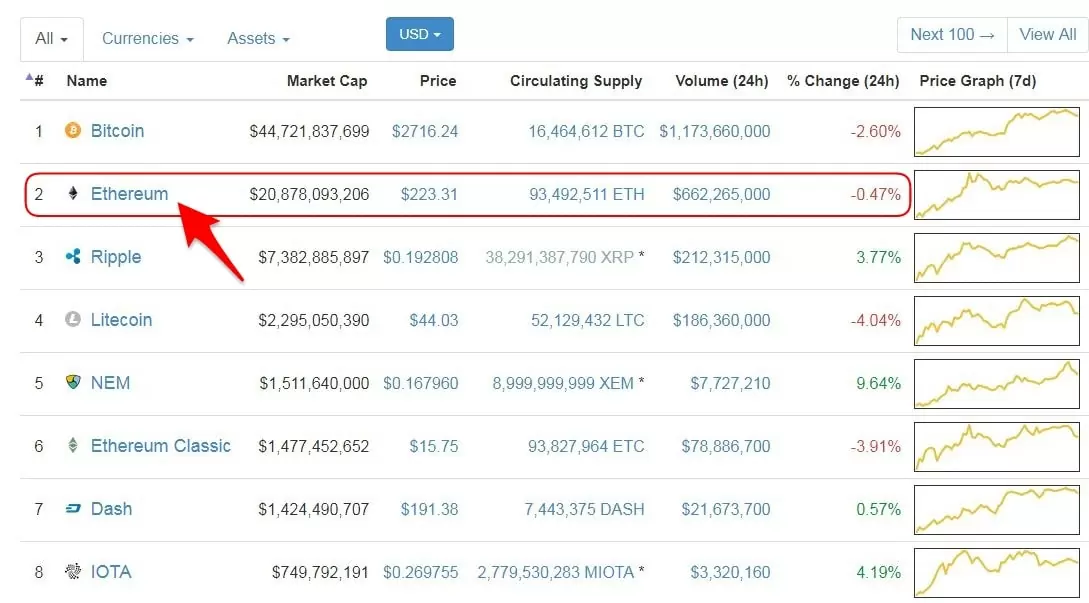Viewport: 1089px width, 603px height.
Task: Expand the Assets dropdown menu
Action: point(258,39)
